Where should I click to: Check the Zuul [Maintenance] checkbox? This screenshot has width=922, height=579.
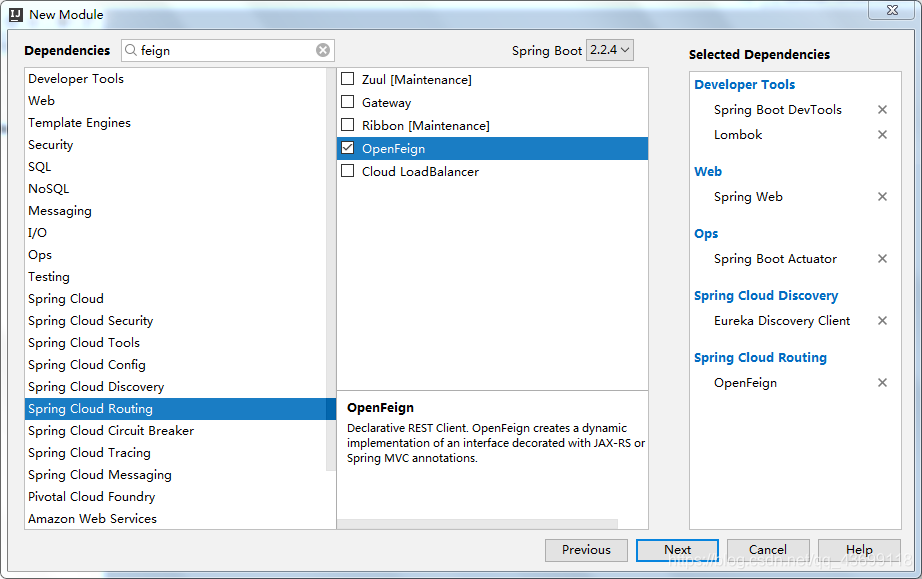tap(348, 79)
